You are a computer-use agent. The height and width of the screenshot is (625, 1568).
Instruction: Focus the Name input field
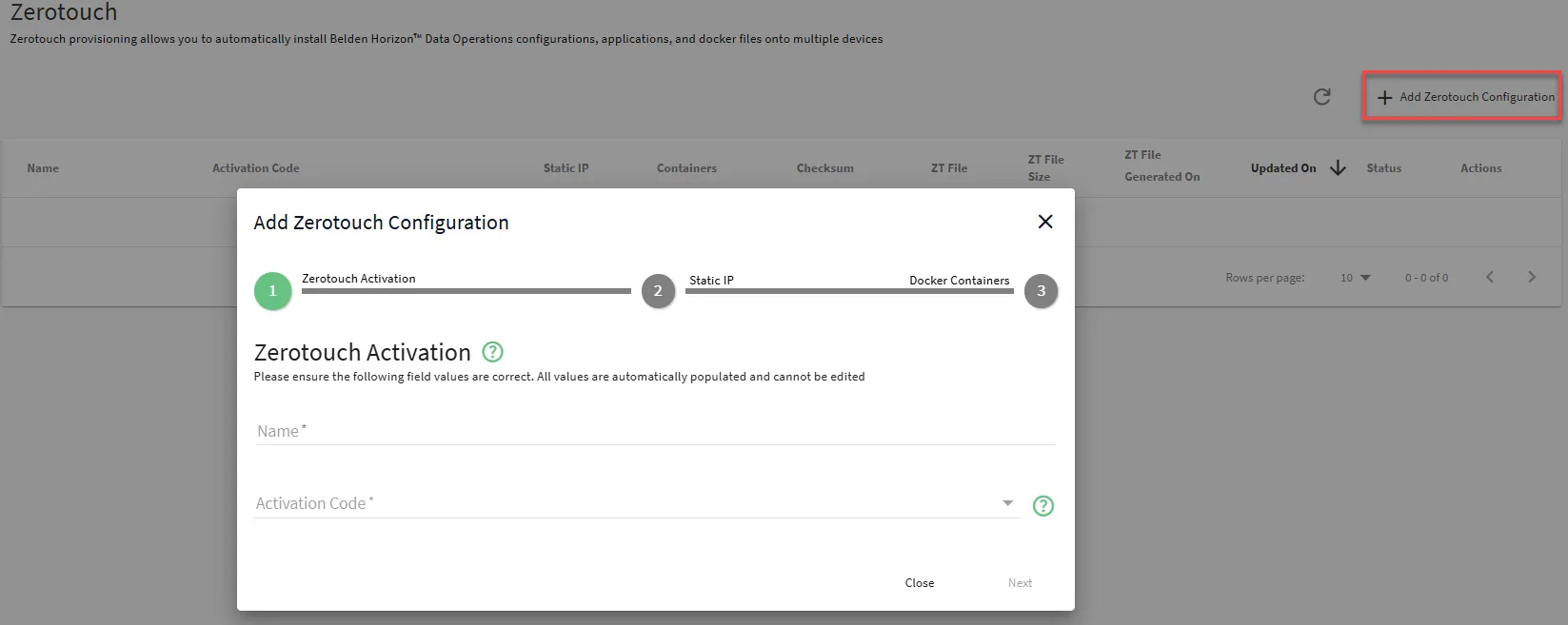click(655, 431)
